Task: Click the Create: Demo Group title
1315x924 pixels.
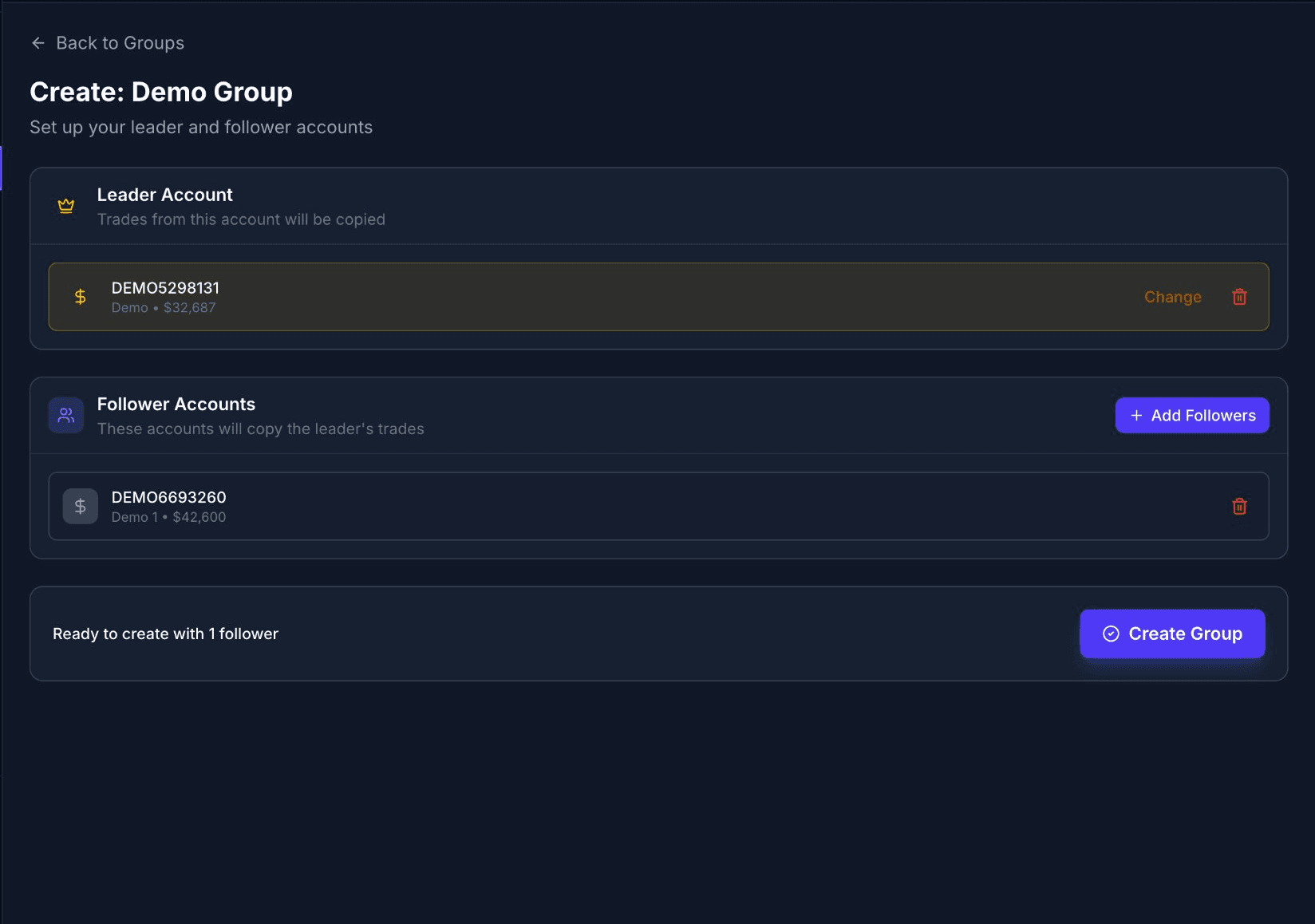Action: (161, 92)
